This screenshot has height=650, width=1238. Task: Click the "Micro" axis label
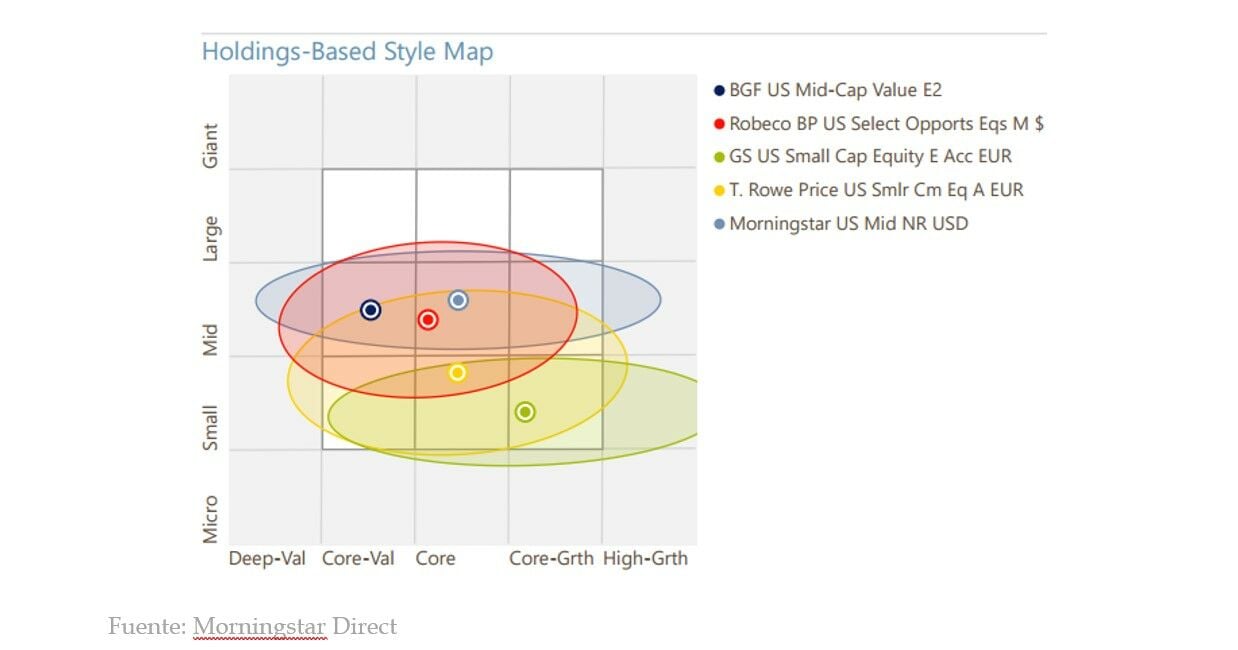point(210,520)
